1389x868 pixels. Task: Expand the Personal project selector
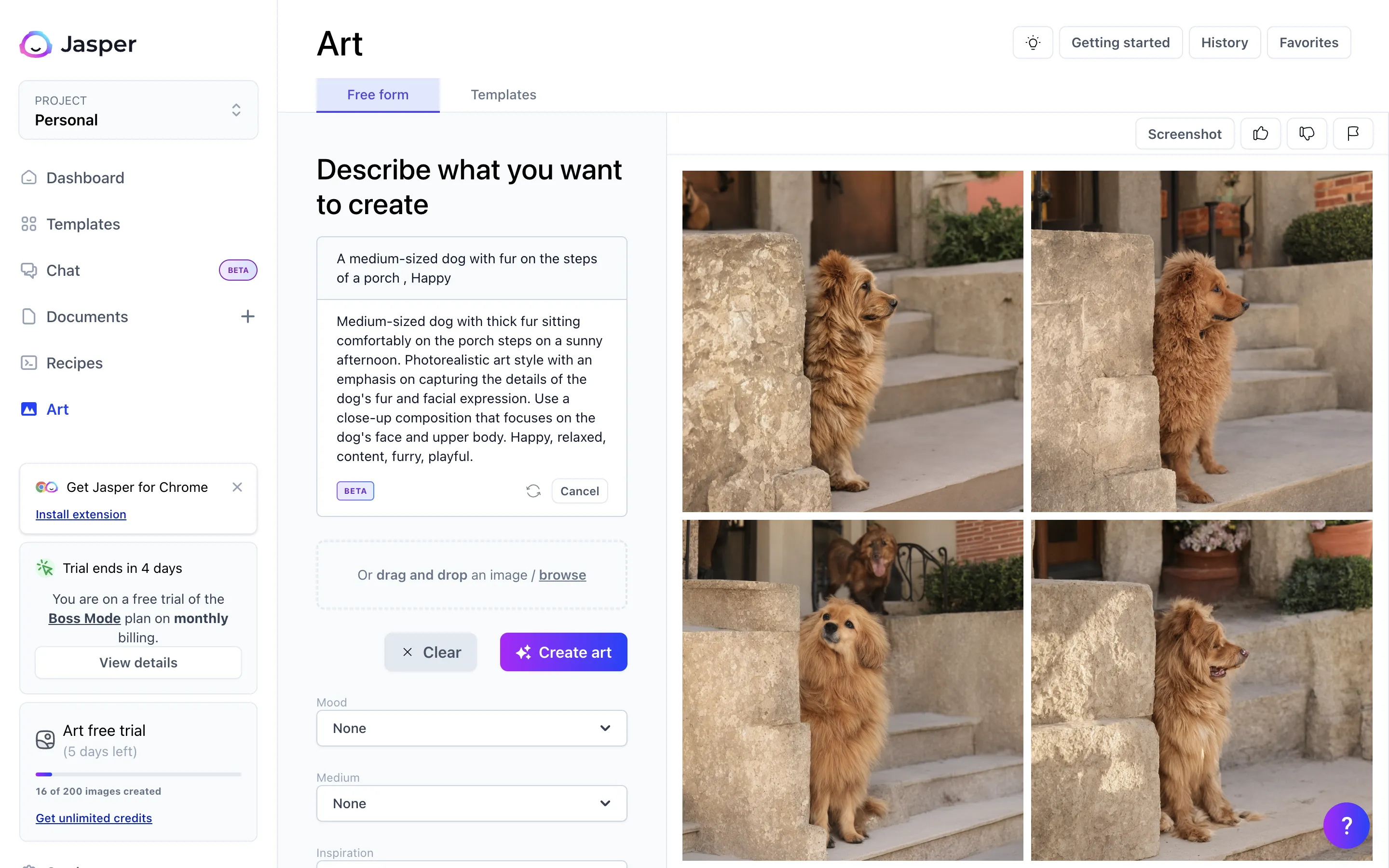[138, 110]
